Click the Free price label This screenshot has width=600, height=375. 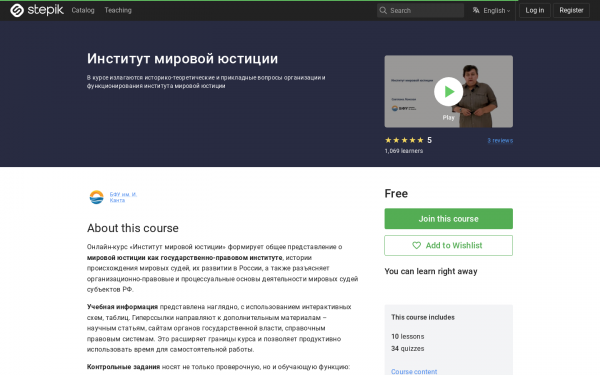[x=396, y=194]
